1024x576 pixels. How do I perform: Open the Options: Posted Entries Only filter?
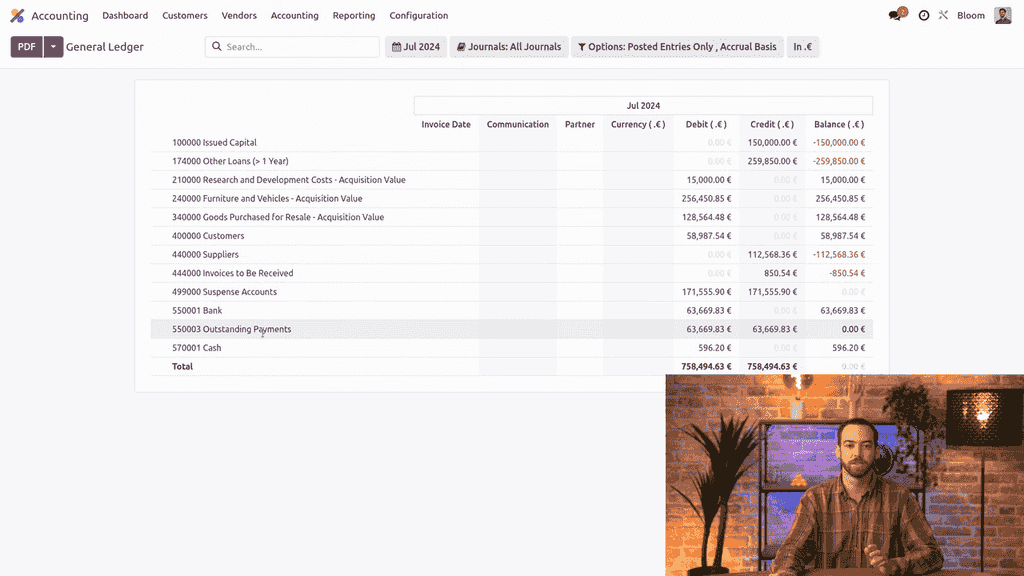(x=676, y=47)
